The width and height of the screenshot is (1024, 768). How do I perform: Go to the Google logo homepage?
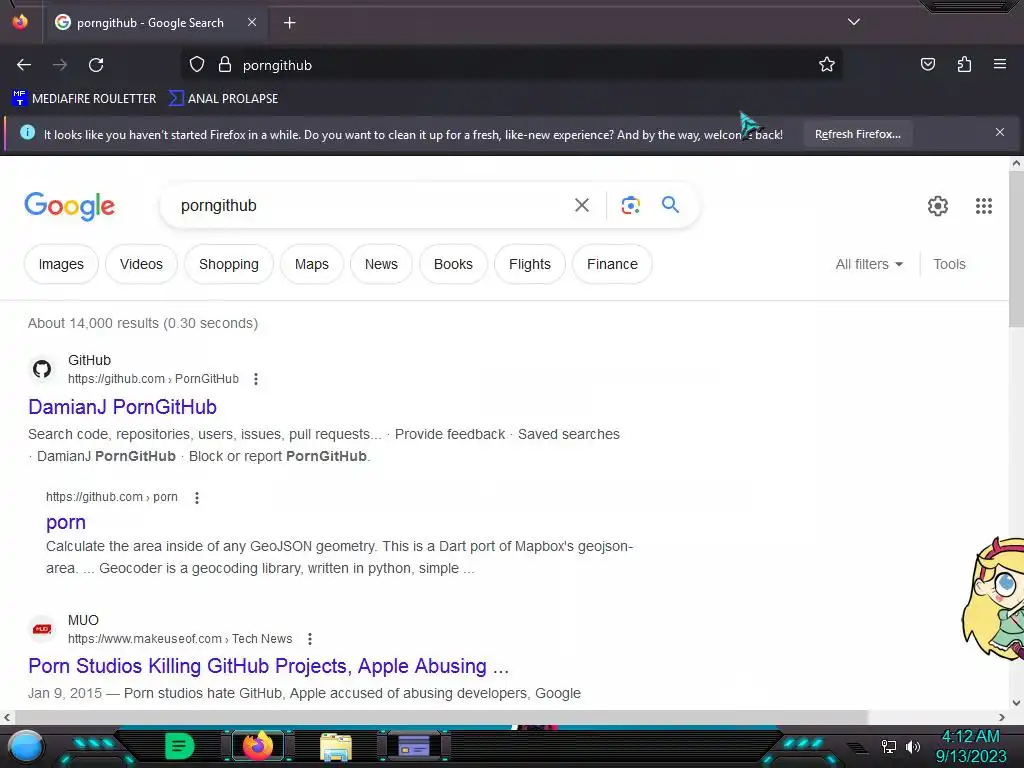(70, 206)
